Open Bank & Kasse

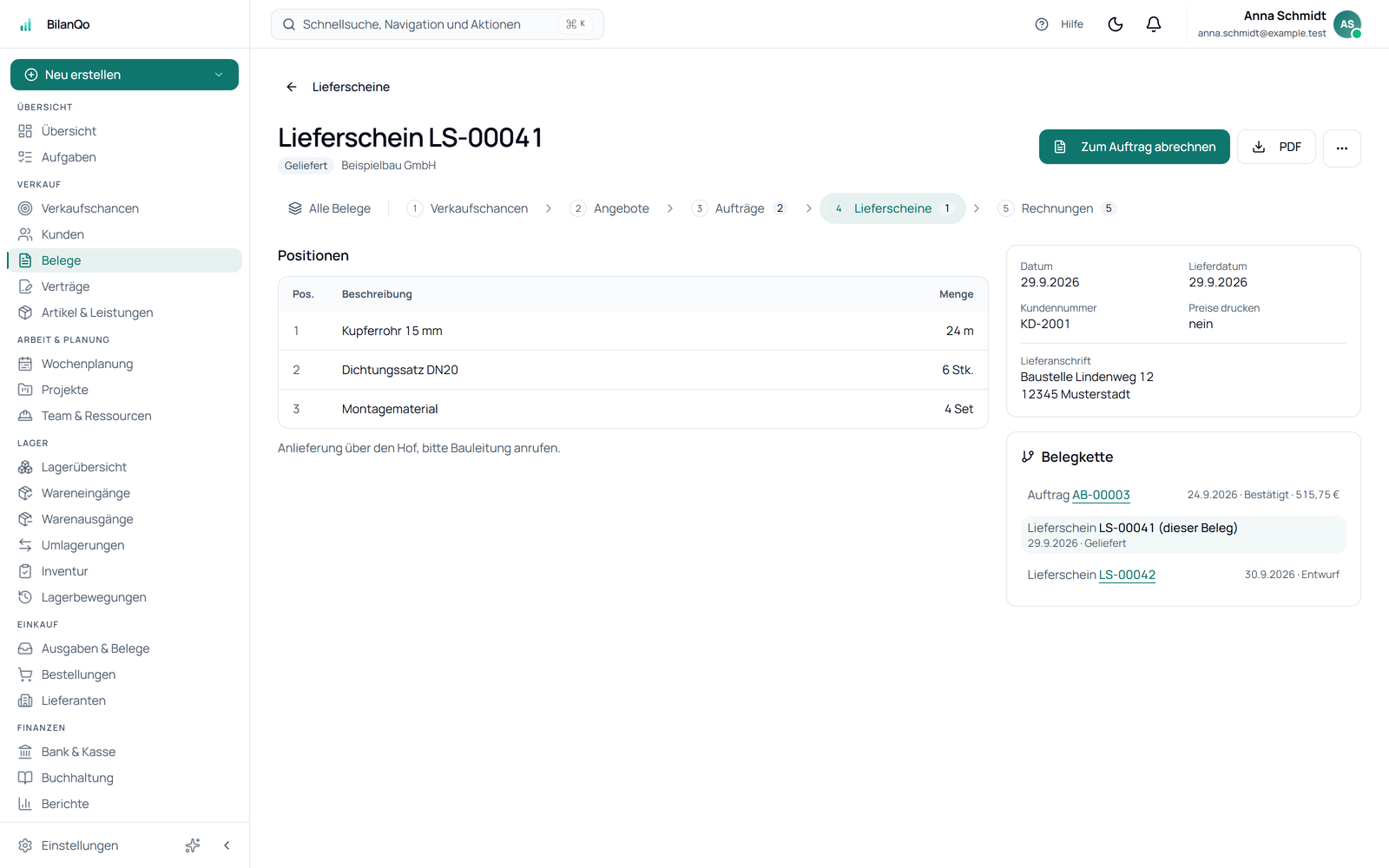pyautogui.click(x=124, y=752)
